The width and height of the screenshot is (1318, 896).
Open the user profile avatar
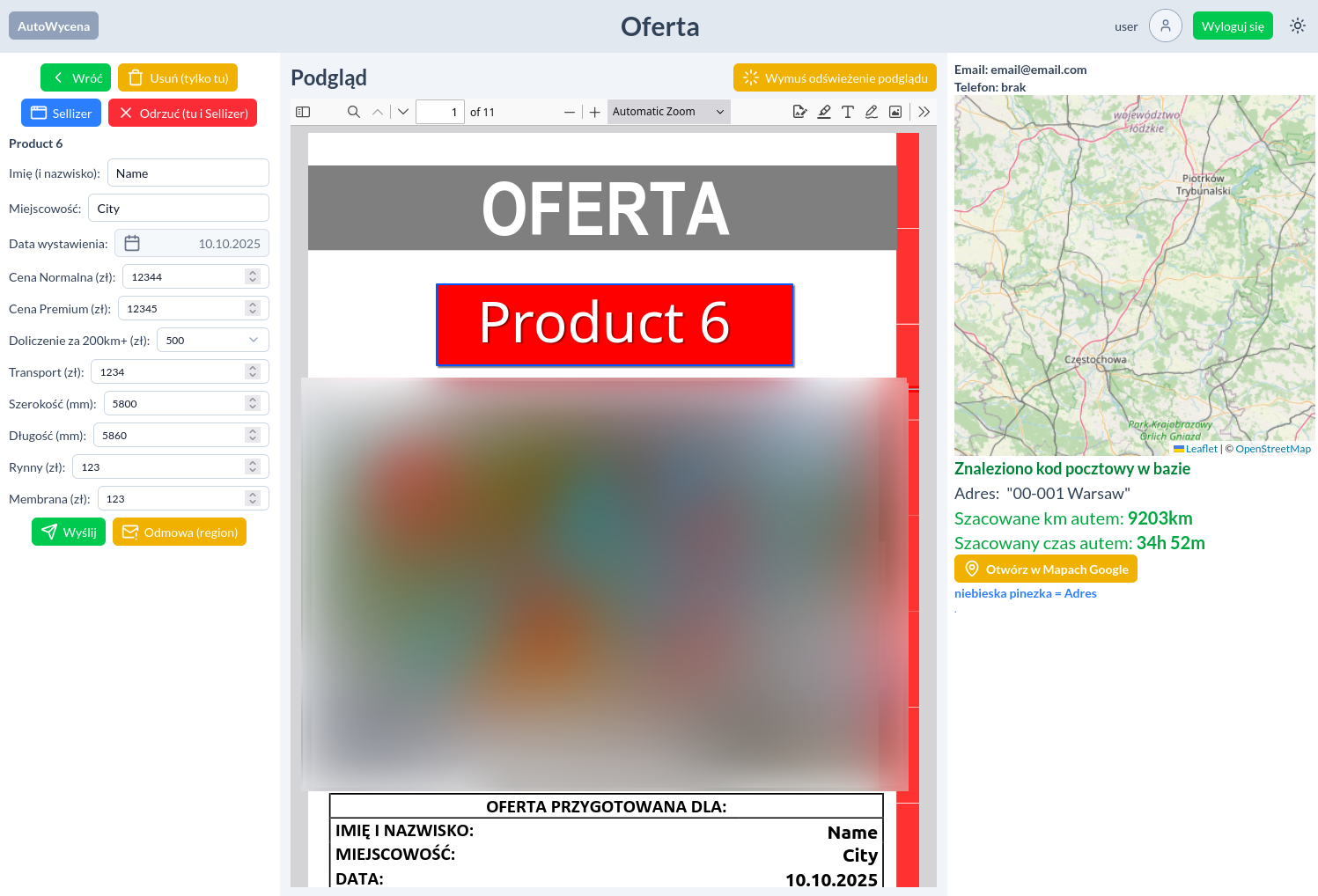point(1165,26)
